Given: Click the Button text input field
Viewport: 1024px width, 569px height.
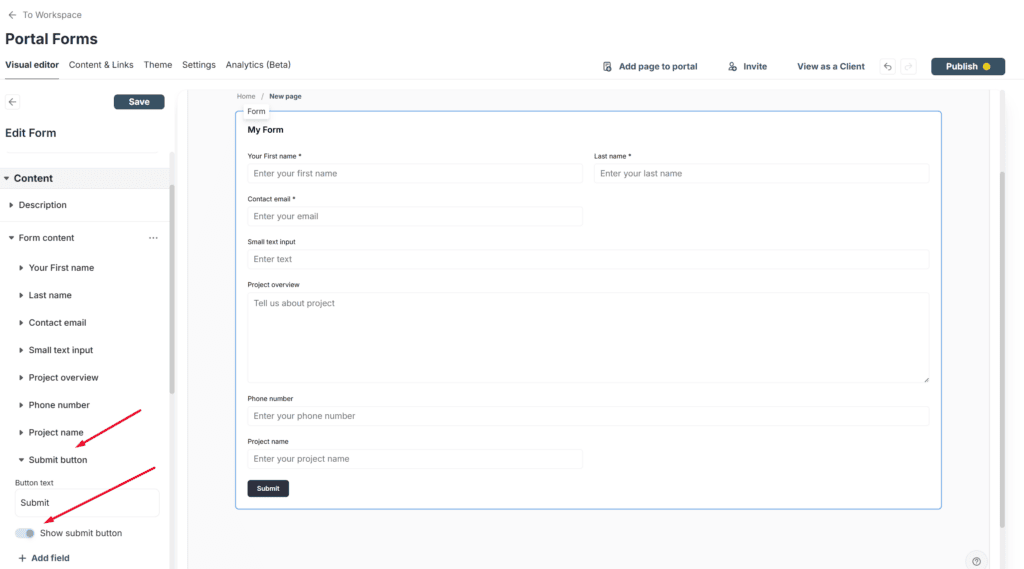Looking at the screenshot, I should [x=87, y=503].
